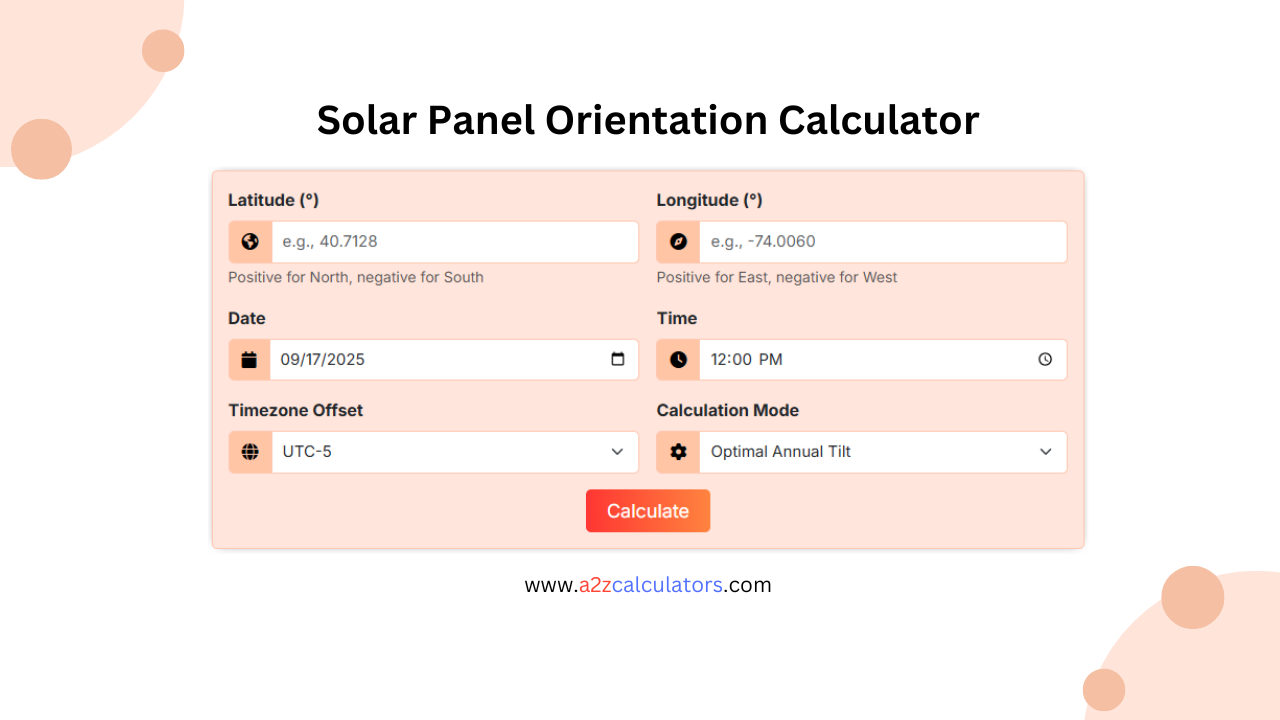Click the orange calendar icon next to Date

pos(249,359)
